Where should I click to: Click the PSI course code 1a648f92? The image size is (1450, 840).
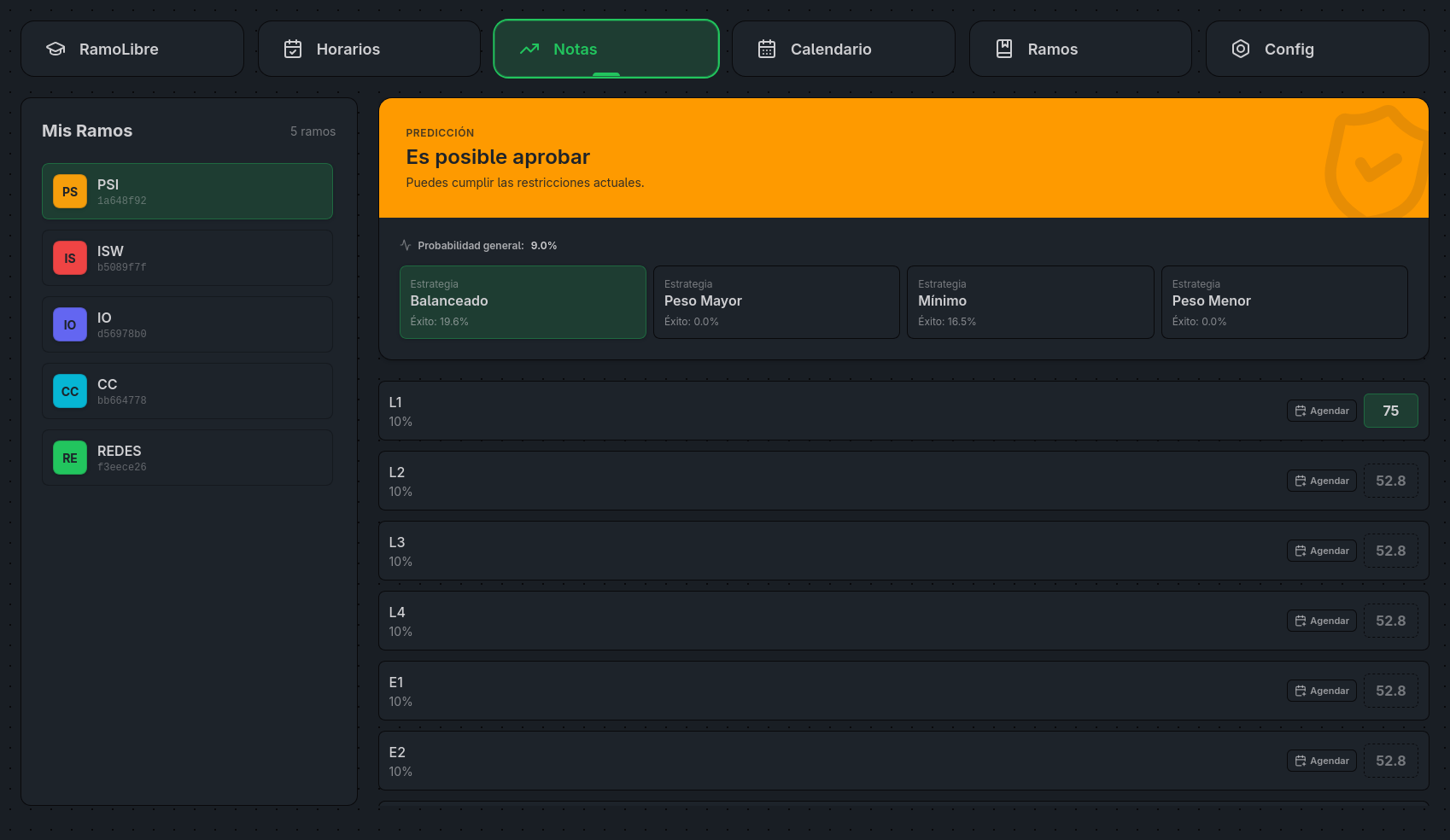pyautogui.click(x=122, y=201)
